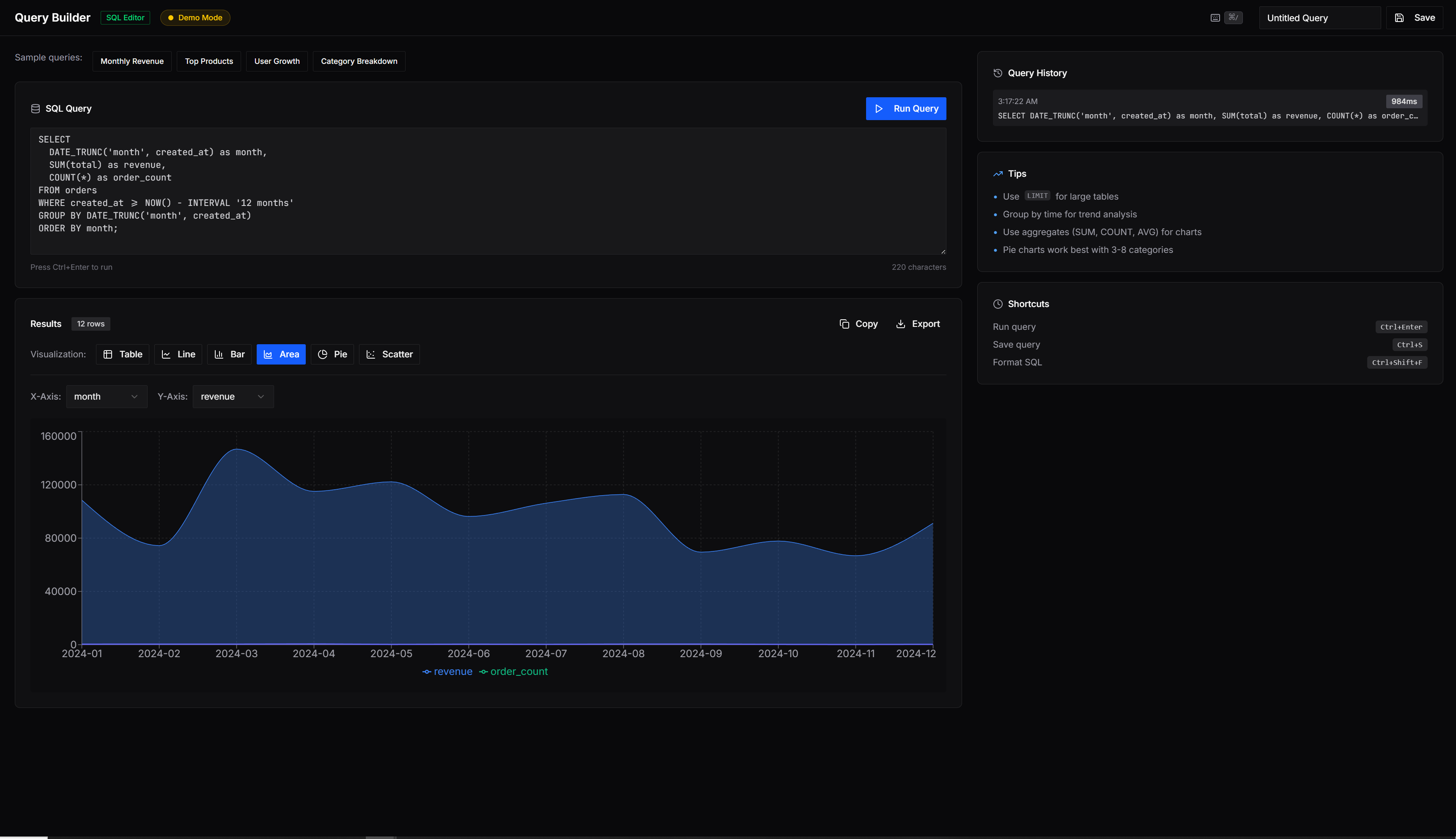The height and width of the screenshot is (839, 1456).
Task: Click the save disk icon
Action: 1399,18
